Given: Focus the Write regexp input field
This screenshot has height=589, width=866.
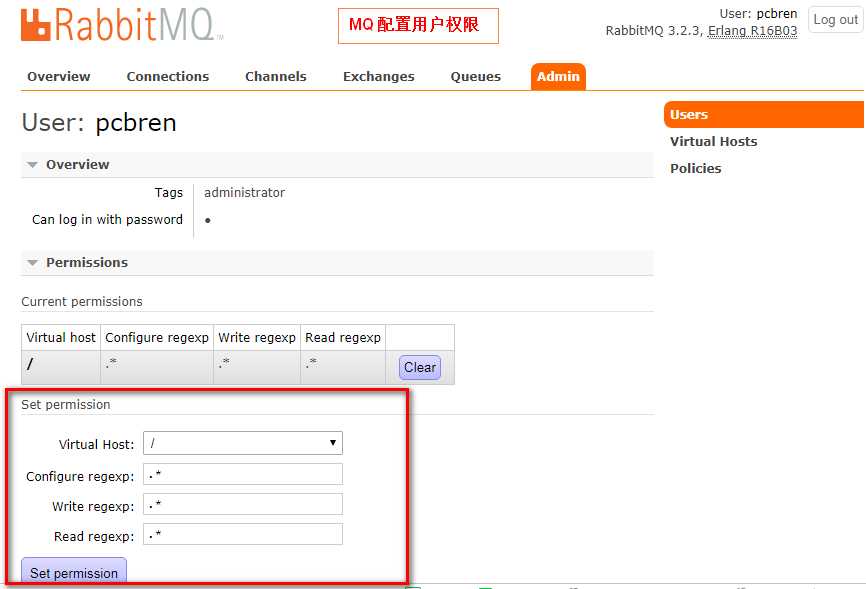Looking at the screenshot, I should click(242, 504).
